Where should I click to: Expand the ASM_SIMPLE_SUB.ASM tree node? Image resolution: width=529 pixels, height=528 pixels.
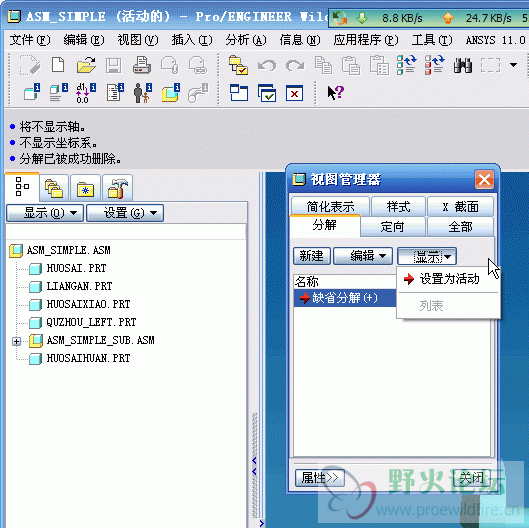(x=16, y=341)
